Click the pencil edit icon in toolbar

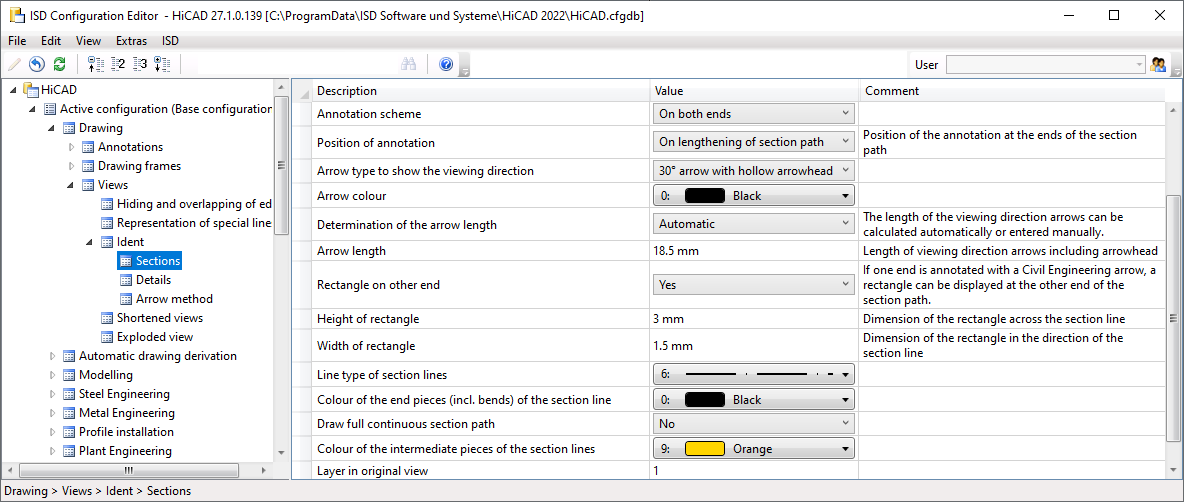[x=14, y=64]
